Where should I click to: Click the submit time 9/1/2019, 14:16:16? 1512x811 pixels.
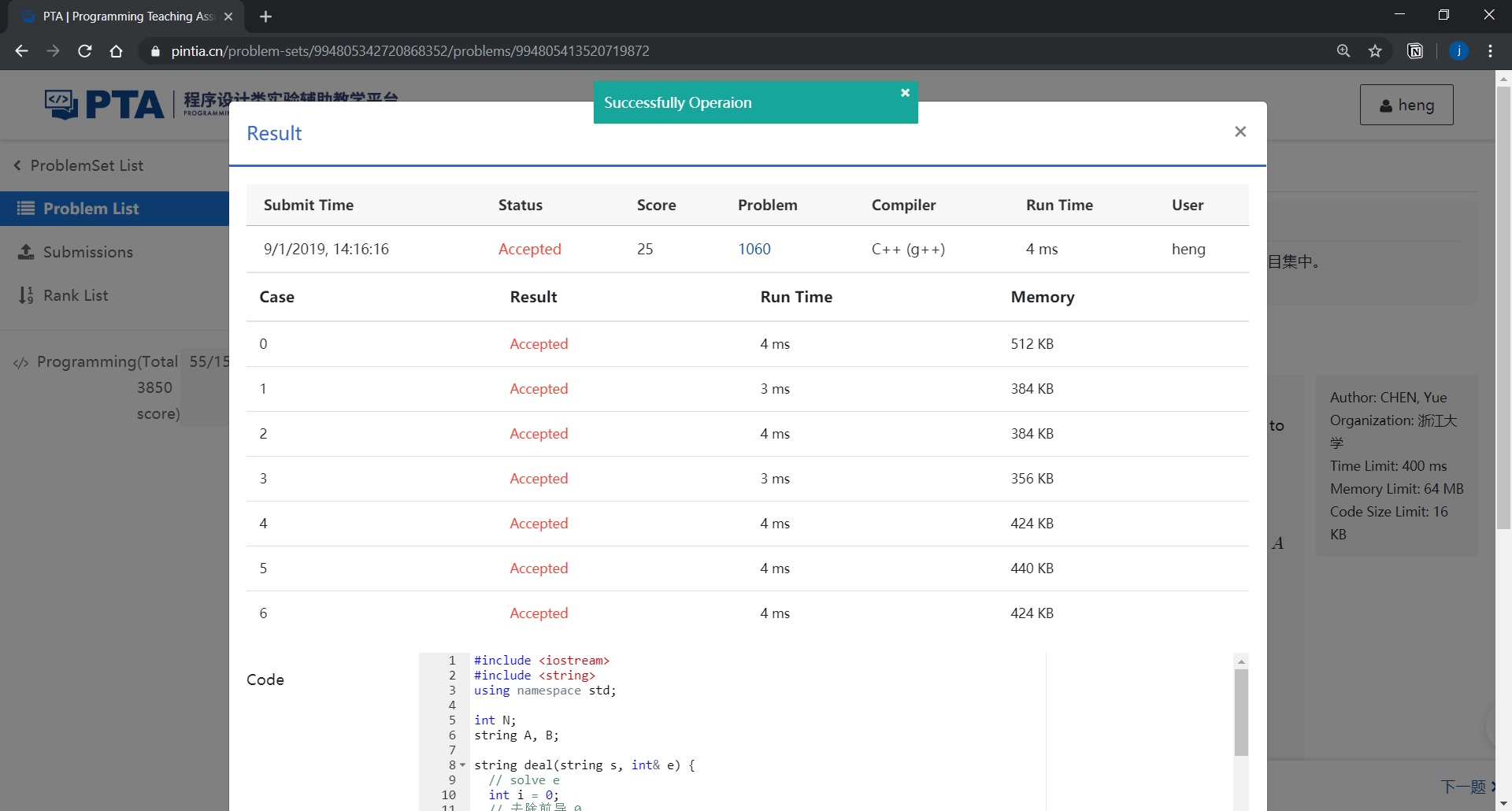coord(326,249)
